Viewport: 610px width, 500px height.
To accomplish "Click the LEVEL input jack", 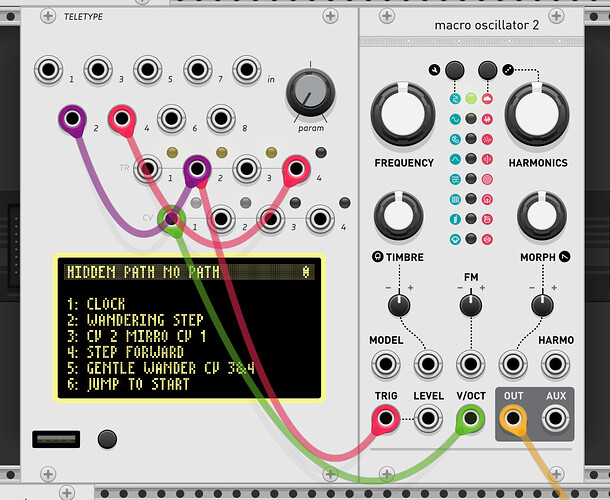I will pos(429,418).
